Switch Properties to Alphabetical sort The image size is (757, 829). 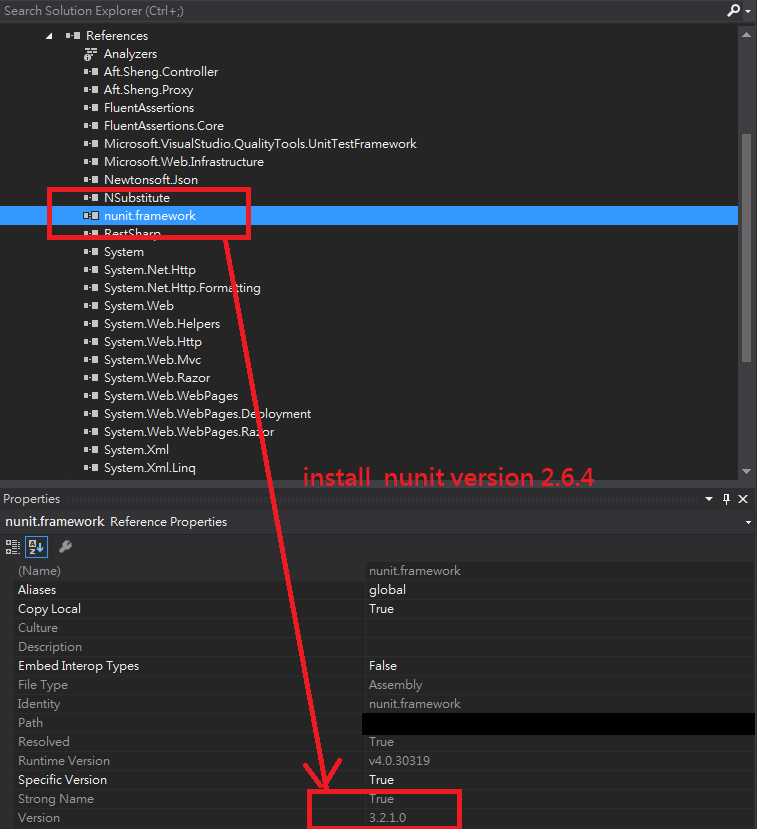(36, 547)
